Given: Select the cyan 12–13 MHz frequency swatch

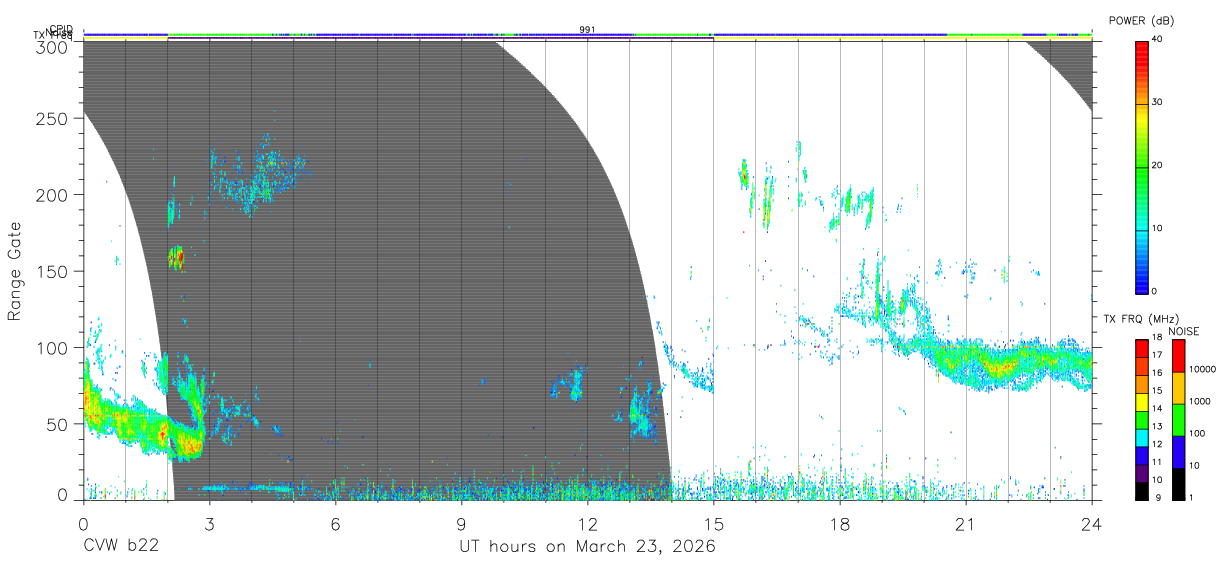Looking at the screenshot, I should [1142, 438].
